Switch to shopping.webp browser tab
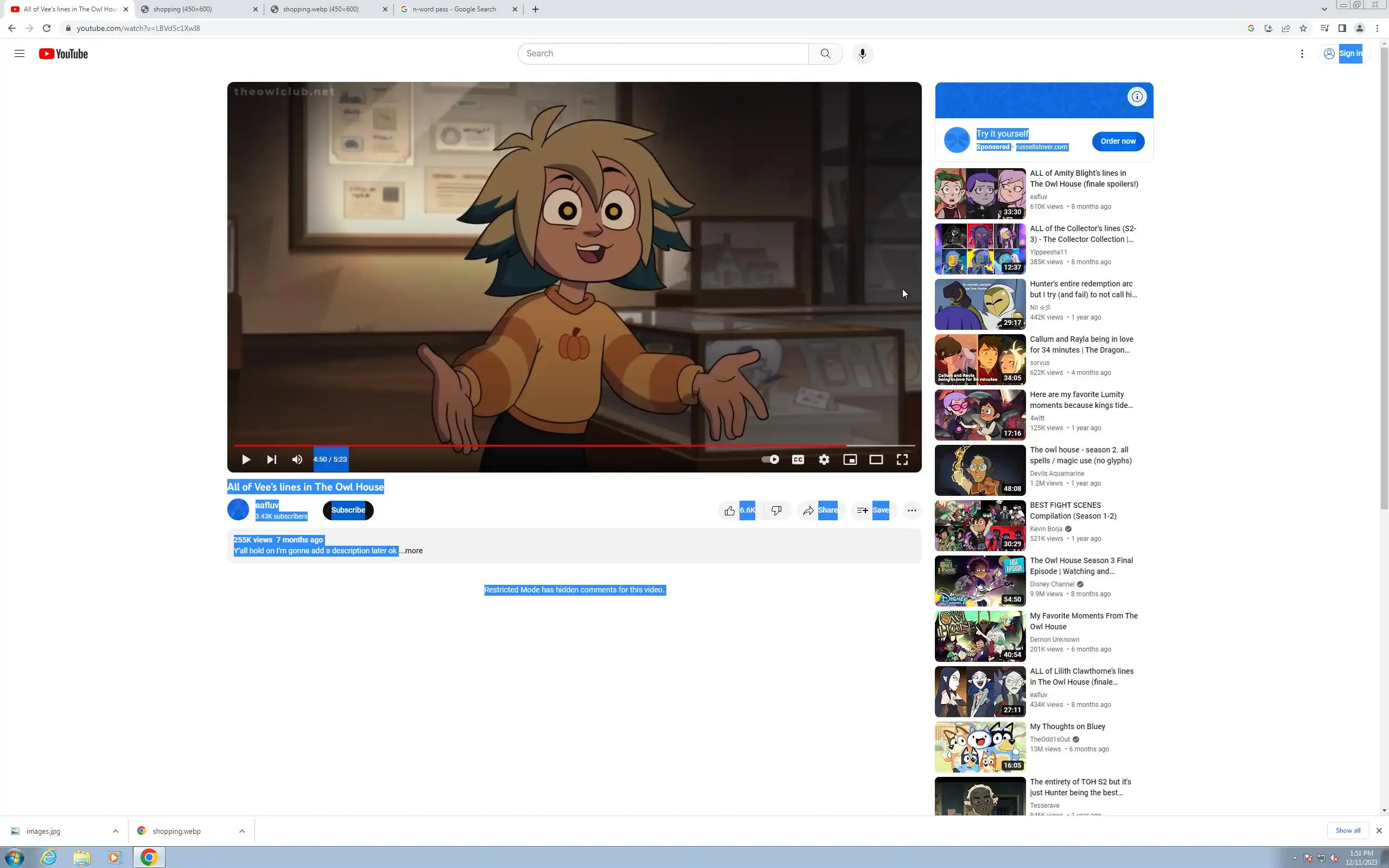This screenshot has width=1389, height=868. pyautogui.click(x=321, y=9)
